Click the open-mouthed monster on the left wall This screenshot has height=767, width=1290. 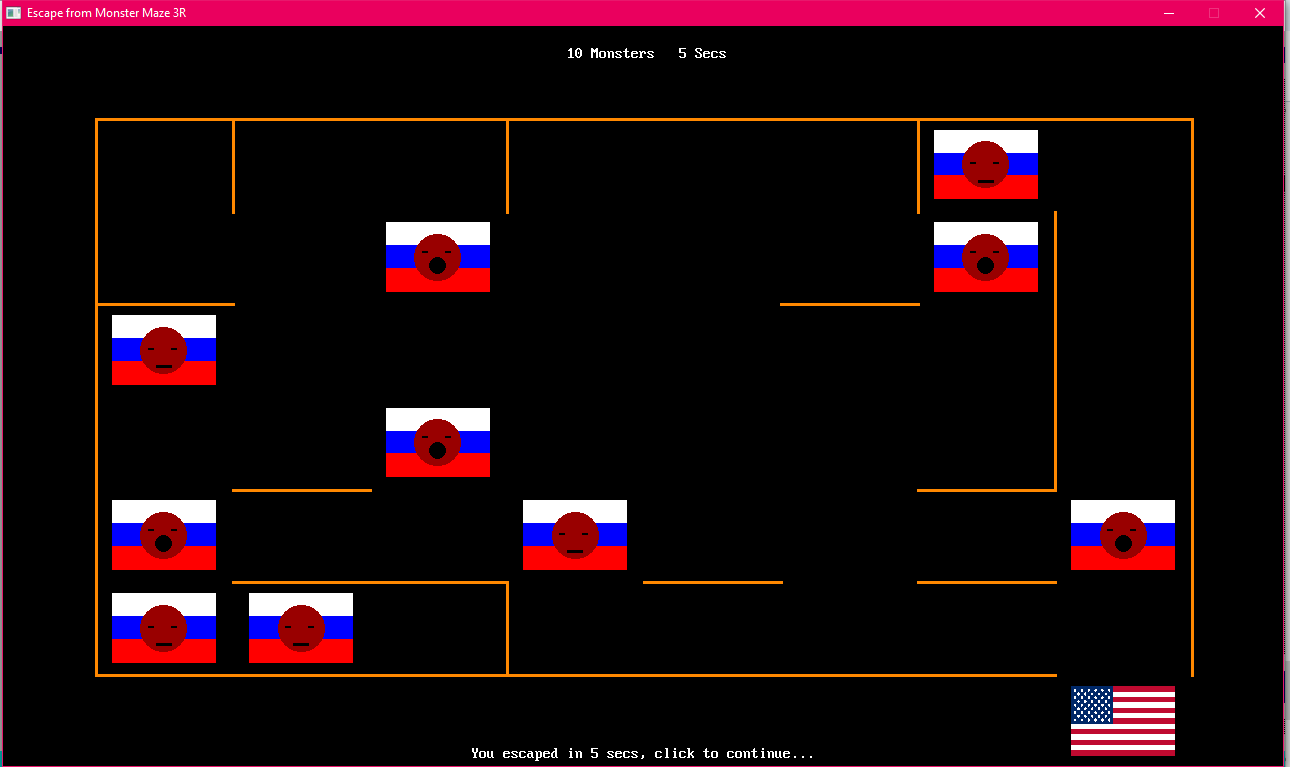[163, 535]
